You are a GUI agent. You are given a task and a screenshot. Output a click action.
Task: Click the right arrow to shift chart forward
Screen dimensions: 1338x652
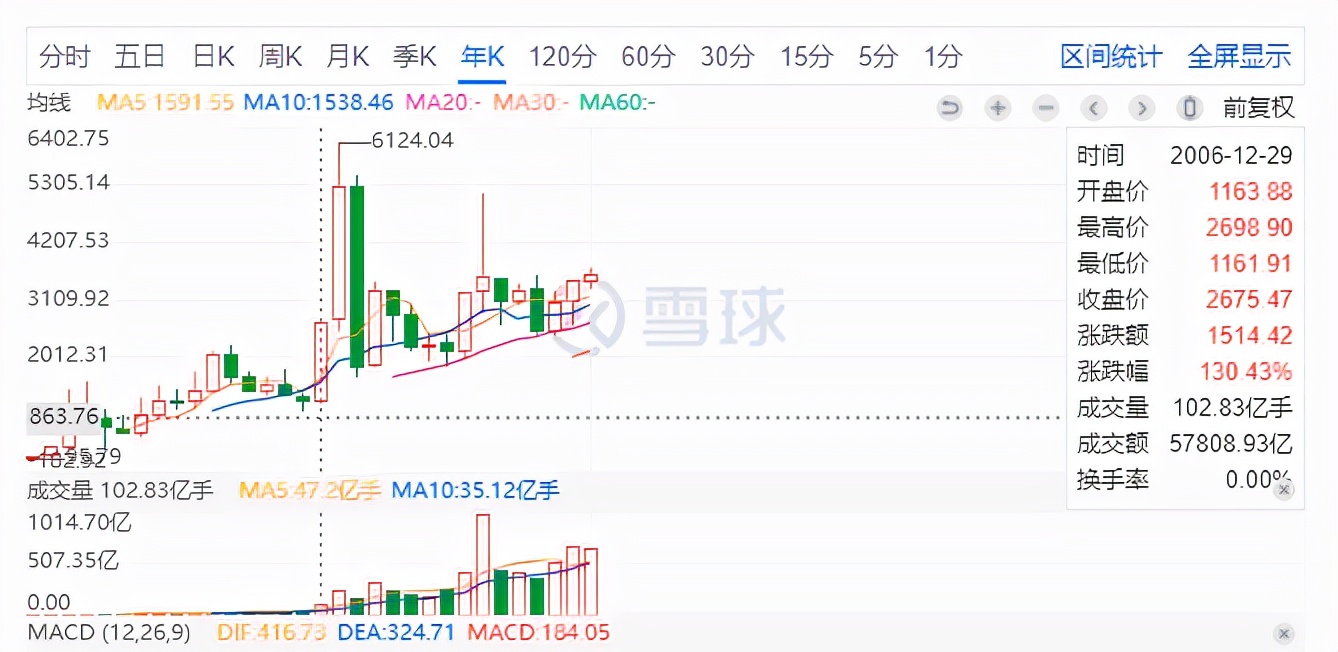[x=1141, y=107]
